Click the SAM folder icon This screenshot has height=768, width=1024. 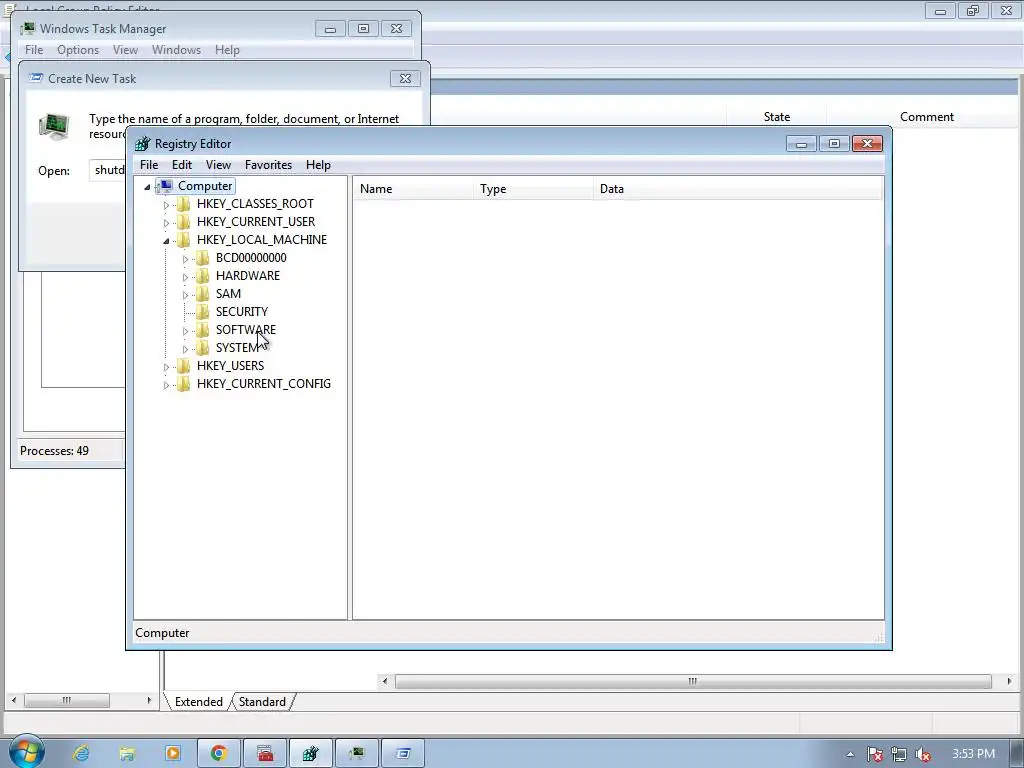tap(202, 293)
